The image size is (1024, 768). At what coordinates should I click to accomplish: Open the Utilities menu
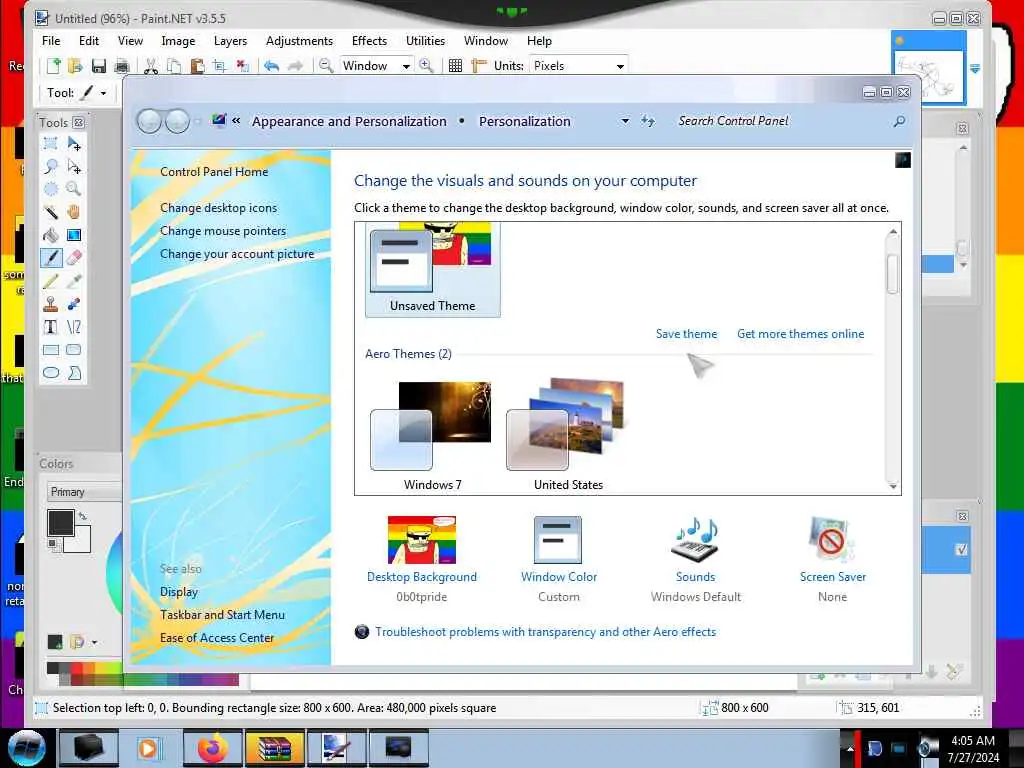(425, 40)
